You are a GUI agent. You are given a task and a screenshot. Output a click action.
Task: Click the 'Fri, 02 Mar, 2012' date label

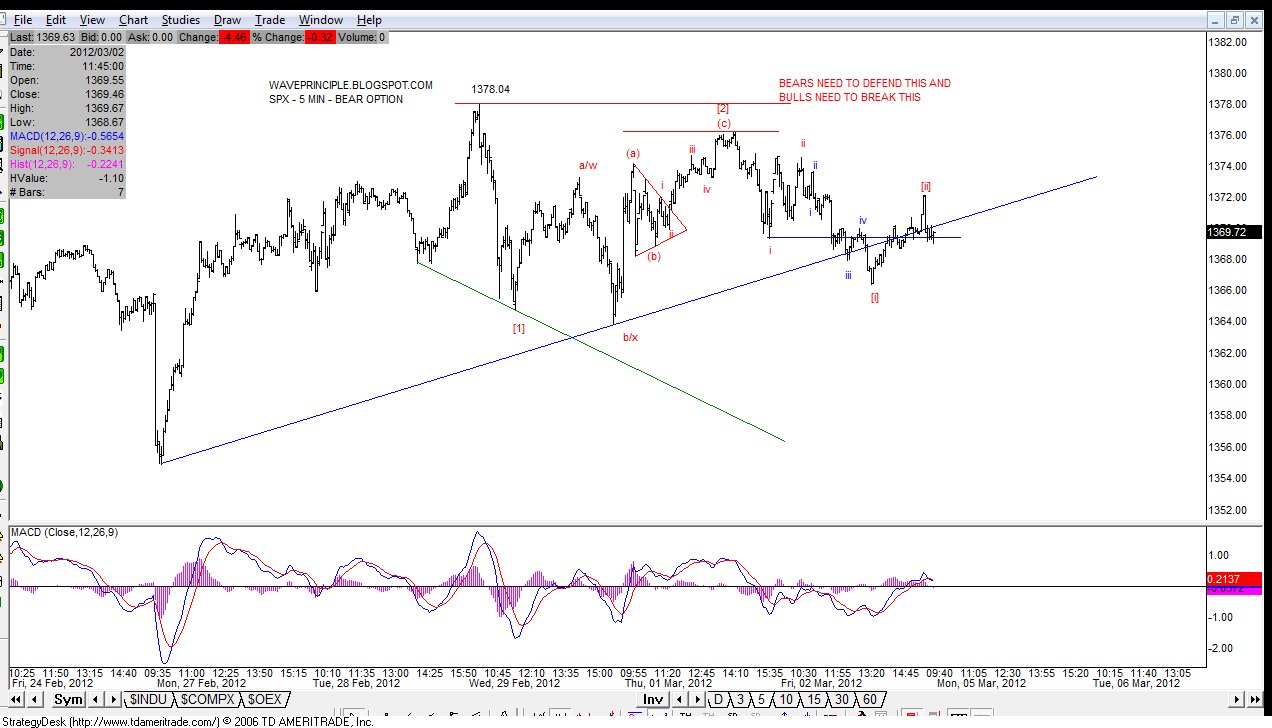[x=821, y=684]
